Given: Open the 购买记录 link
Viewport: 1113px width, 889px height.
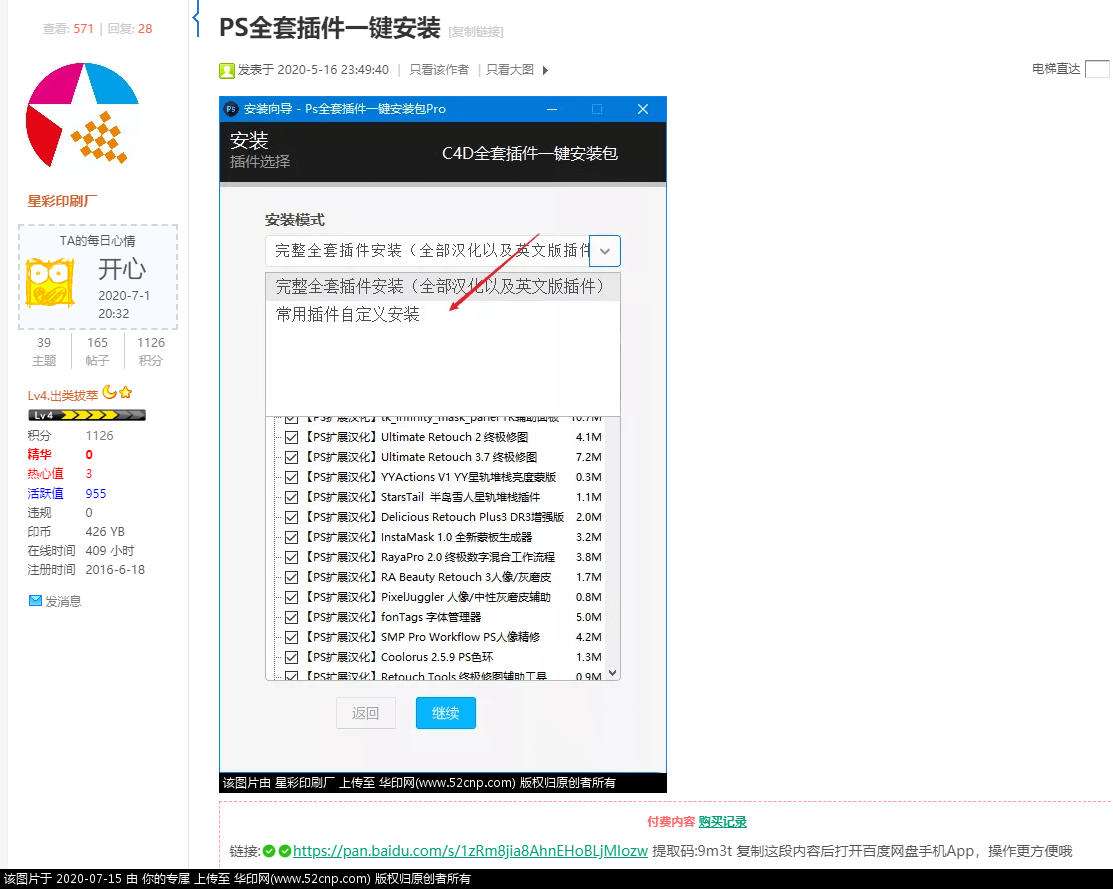Looking at the screenshot, I should pyautogui.click(x=723, y=822).
